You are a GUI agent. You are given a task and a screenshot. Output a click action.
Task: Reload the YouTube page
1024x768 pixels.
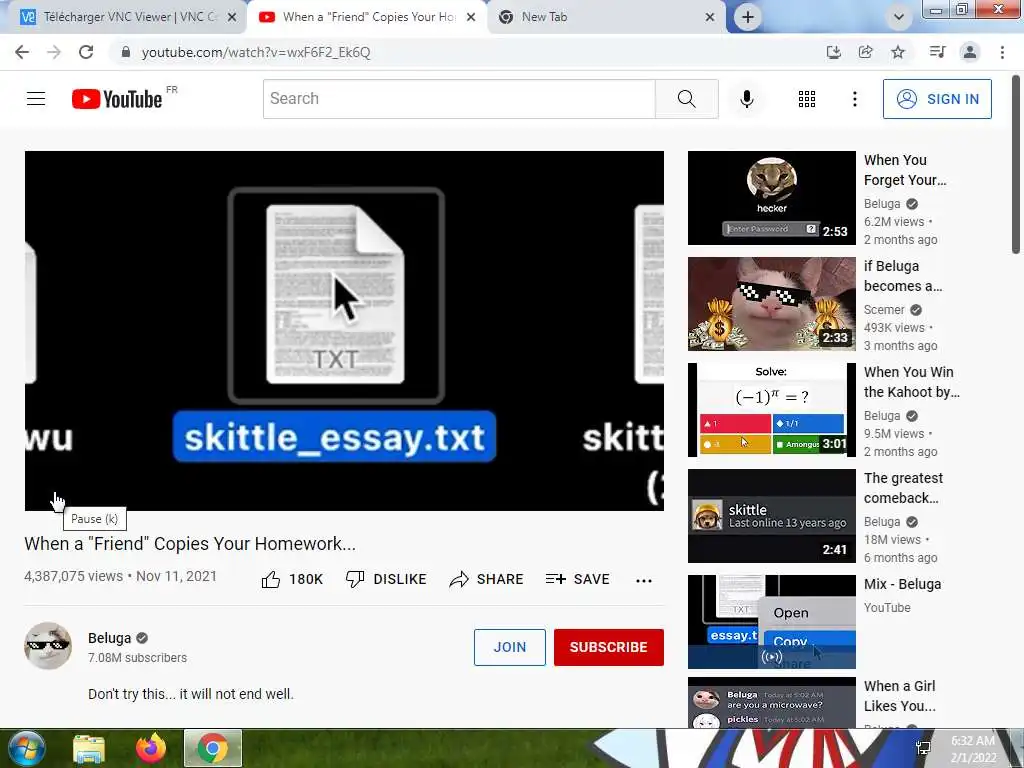[x=86, y=52]
